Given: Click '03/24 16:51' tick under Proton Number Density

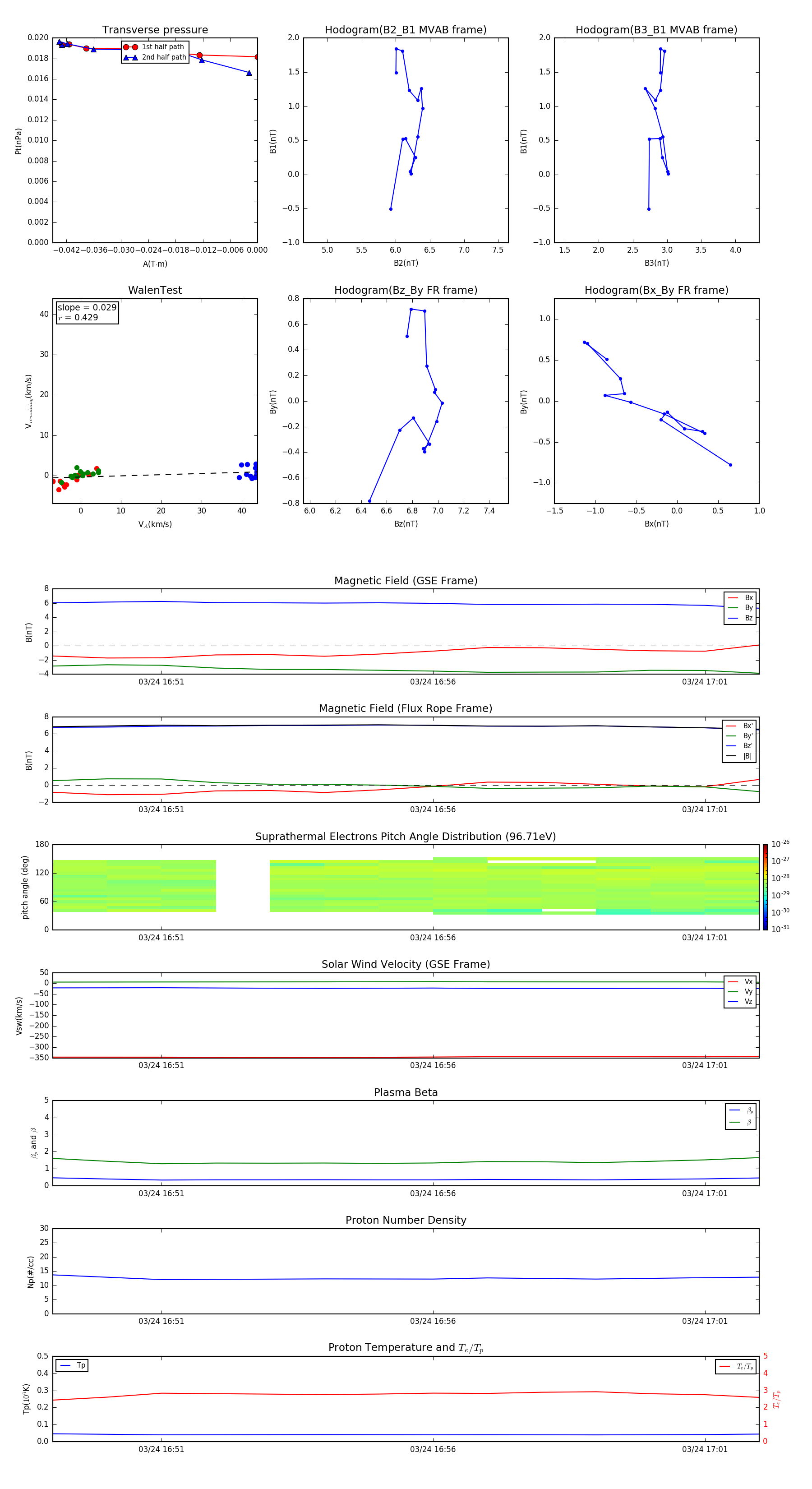Looking at the screenshot, I should point(161,1321).
